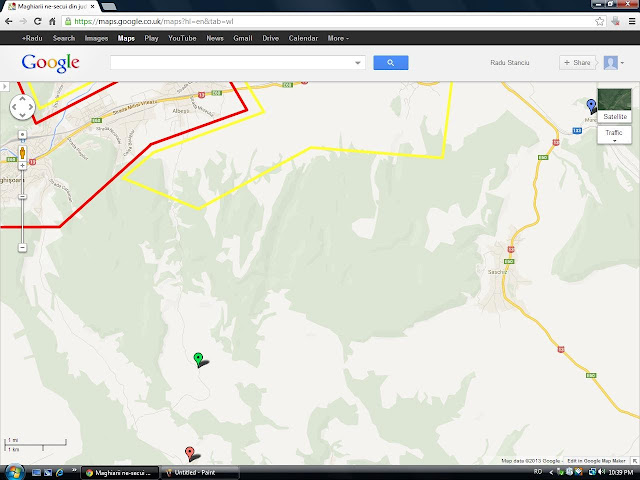Open Images in the Google bar
This screenshot has width=640, height=480.
[96, 38]
